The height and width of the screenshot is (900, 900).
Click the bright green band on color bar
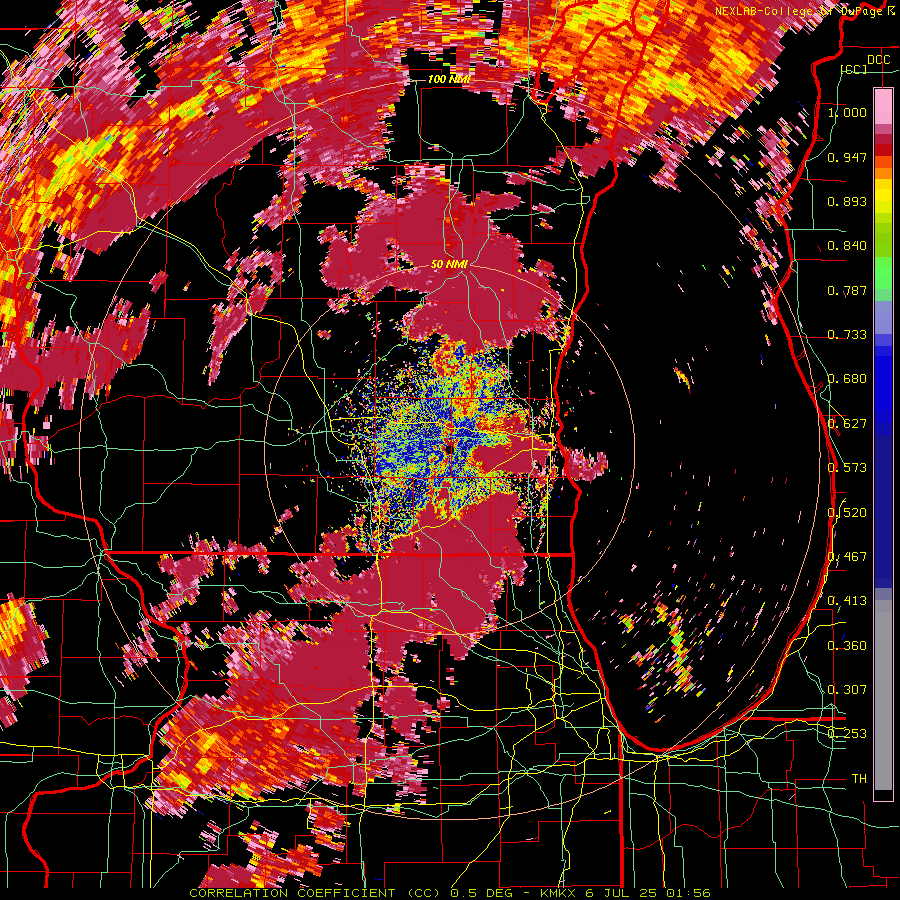pyautogui.click(x=883, y=273)
